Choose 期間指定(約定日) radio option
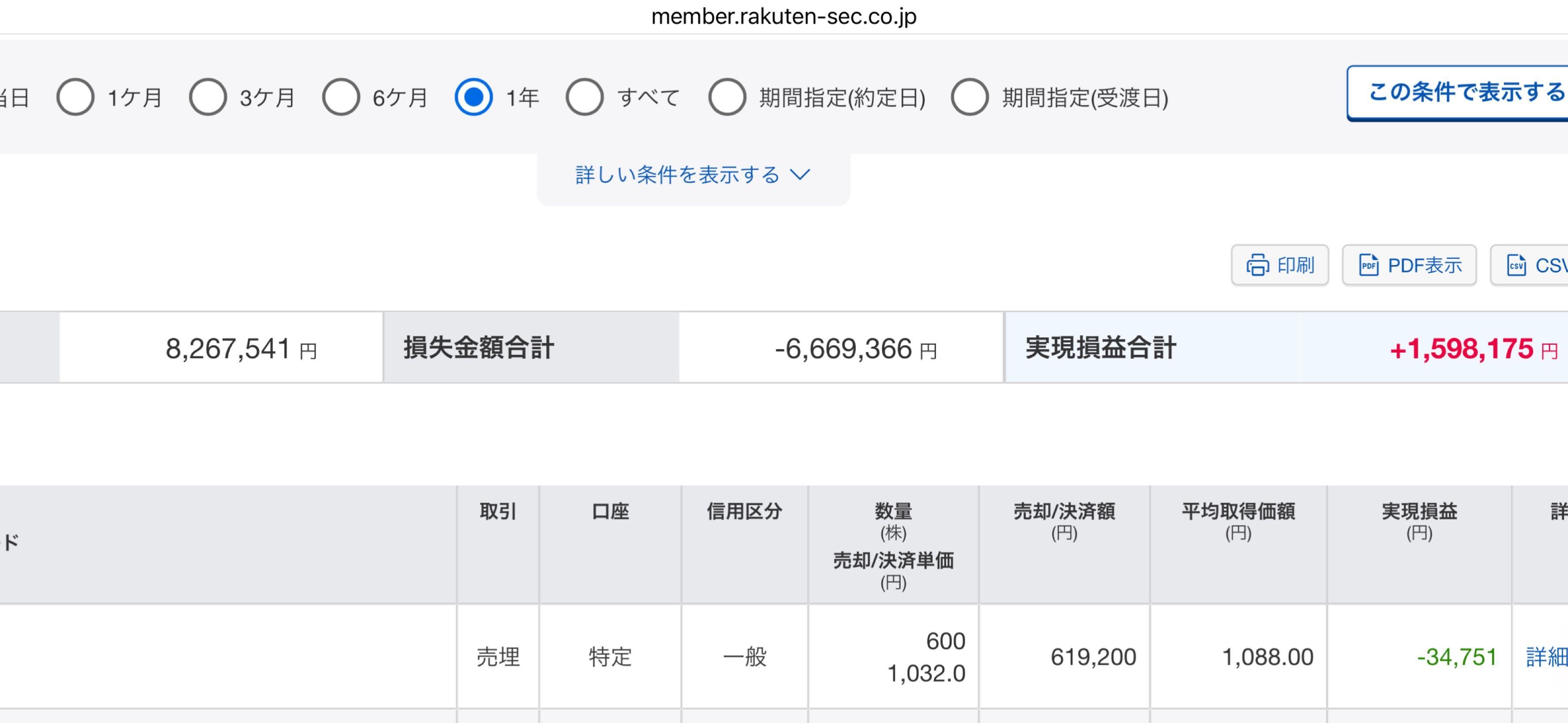Viewport: 1568px width, 723px height. point(727,97)
